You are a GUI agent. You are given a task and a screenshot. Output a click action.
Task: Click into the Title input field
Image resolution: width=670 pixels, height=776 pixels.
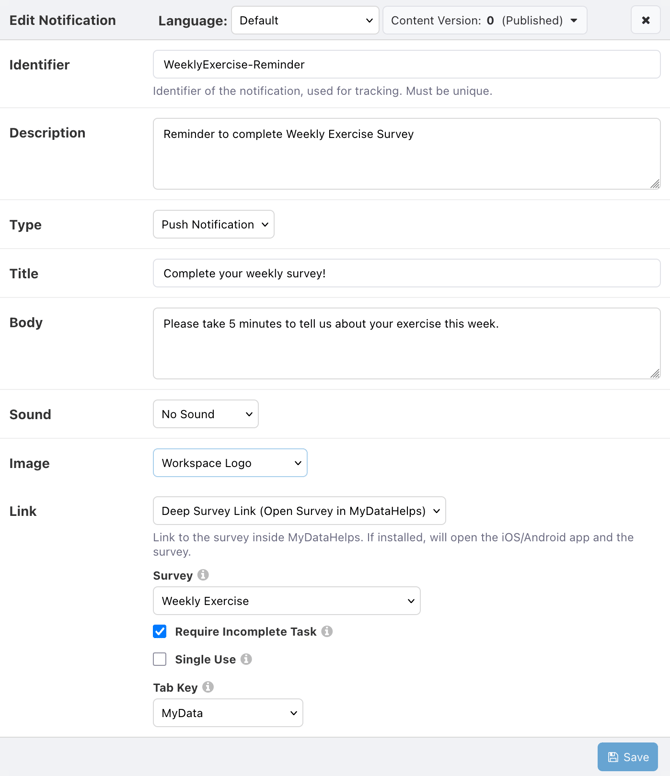[407, 273]
